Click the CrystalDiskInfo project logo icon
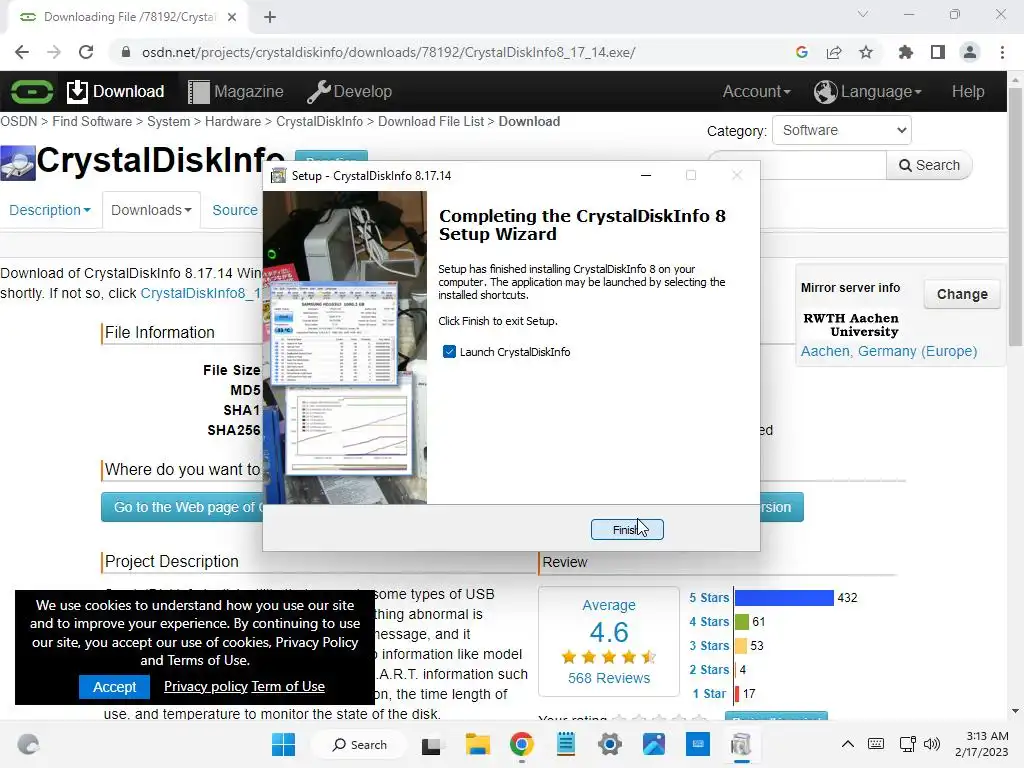 click(18, 163)
